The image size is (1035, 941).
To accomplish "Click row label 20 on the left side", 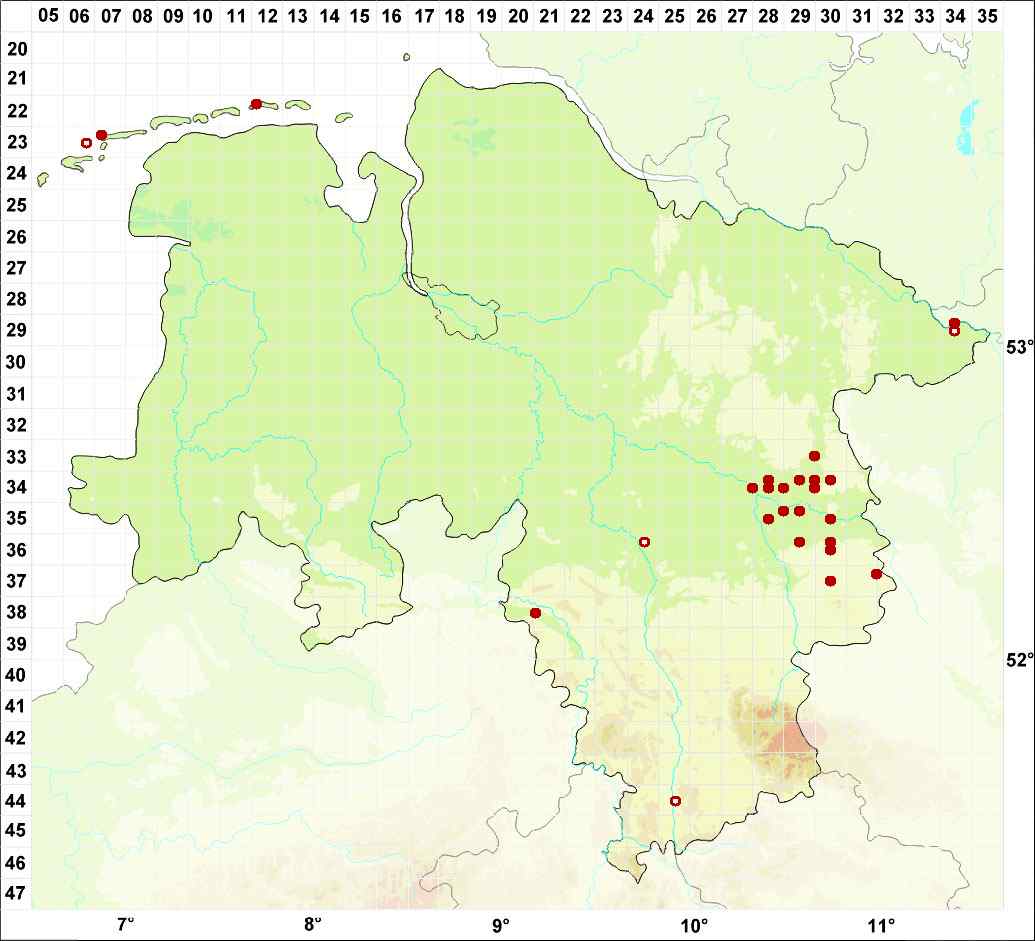I will point(17,48).
